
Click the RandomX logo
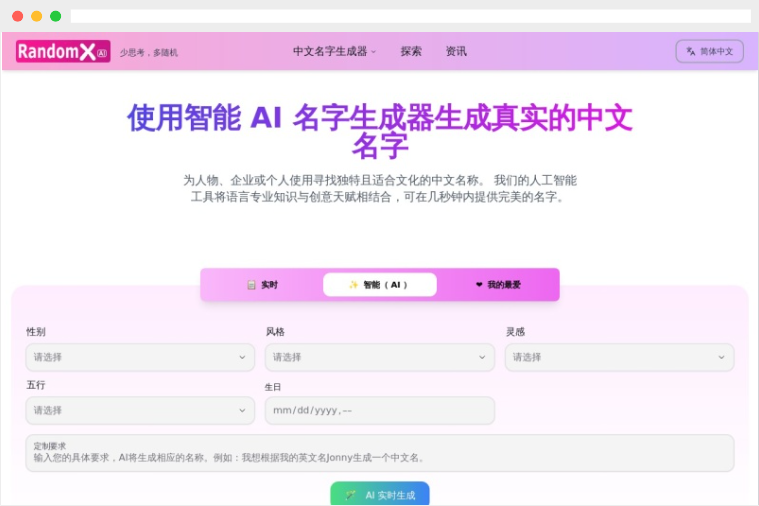click(x=63, y=51)
